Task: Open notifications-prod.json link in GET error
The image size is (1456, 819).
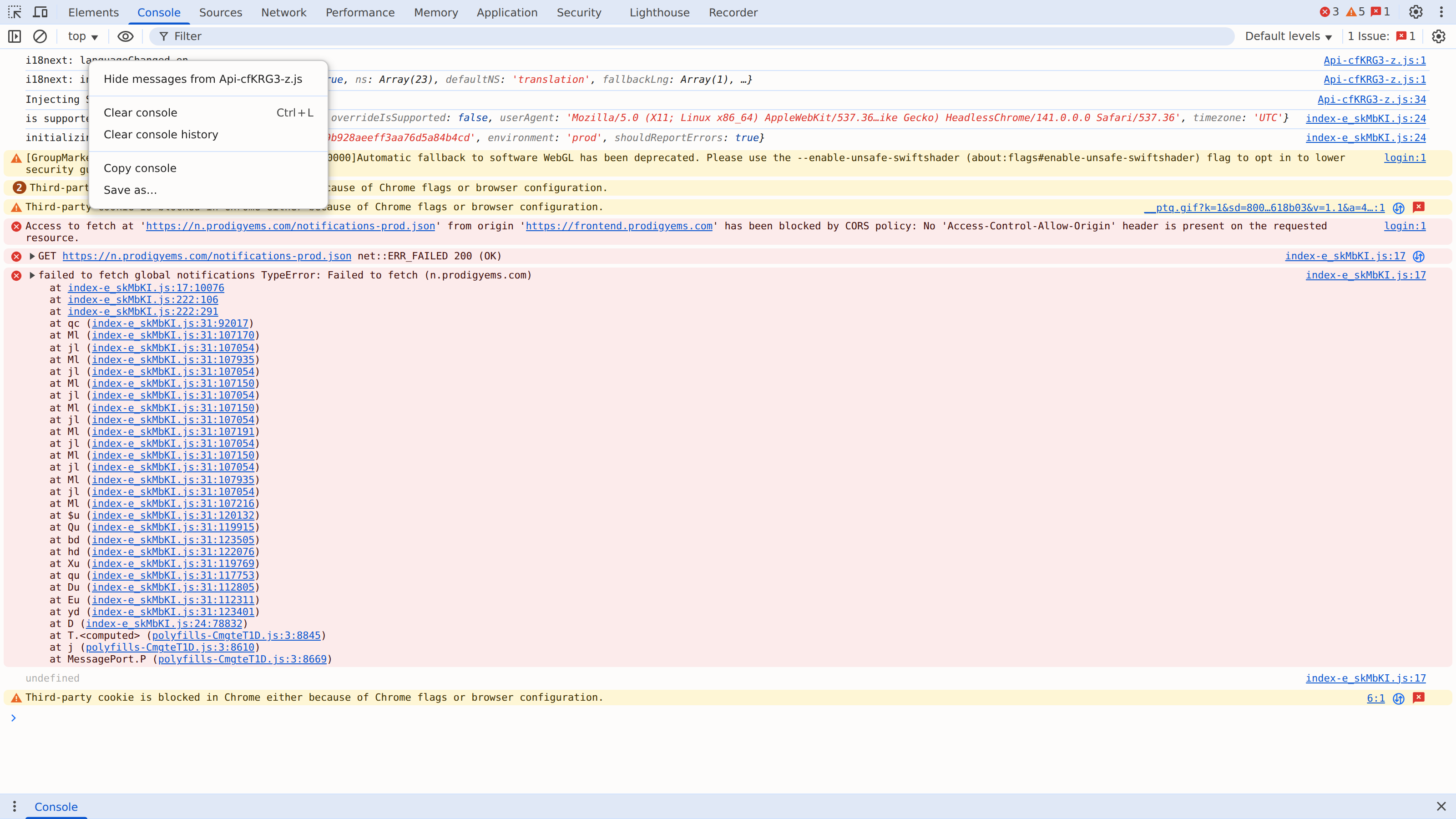Action: coord(207,256)
